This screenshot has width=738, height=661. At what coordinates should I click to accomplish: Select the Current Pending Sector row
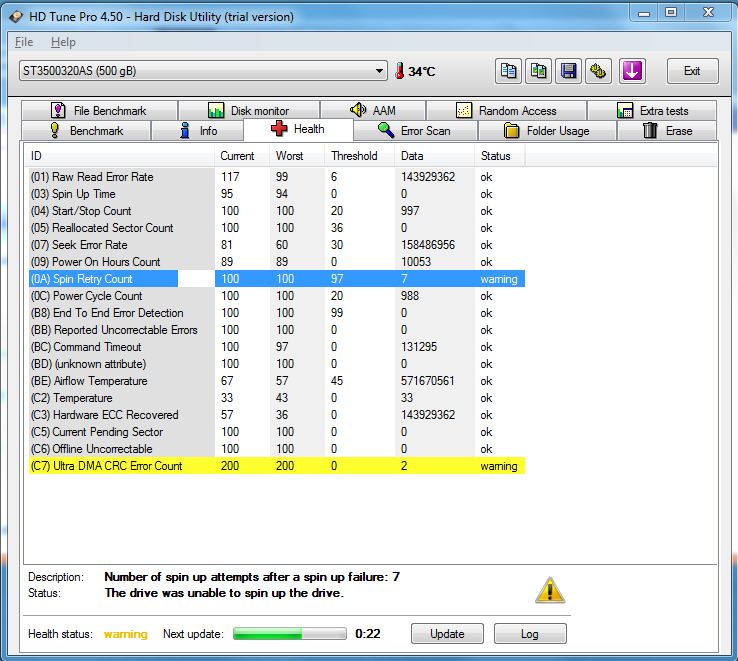pos(277,432)
